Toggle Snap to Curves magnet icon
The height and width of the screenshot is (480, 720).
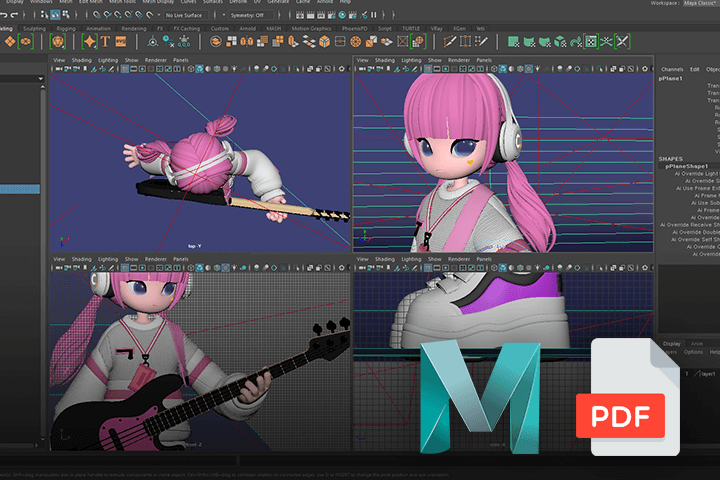[107, 15]
